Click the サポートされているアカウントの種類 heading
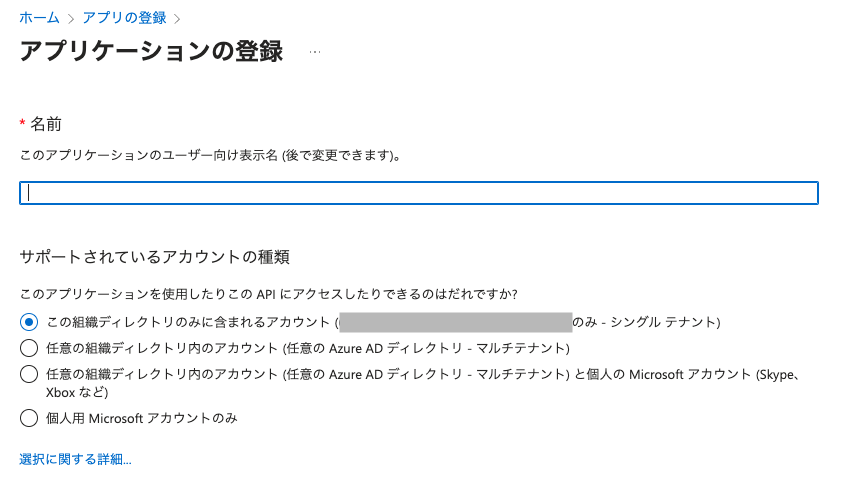 point(154,257)
